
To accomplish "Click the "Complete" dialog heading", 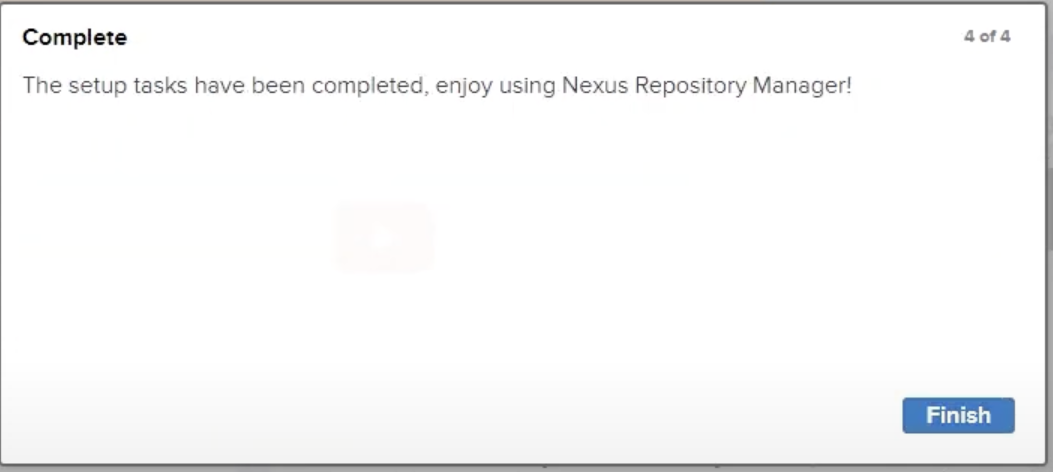I will [x=75, y=38].
